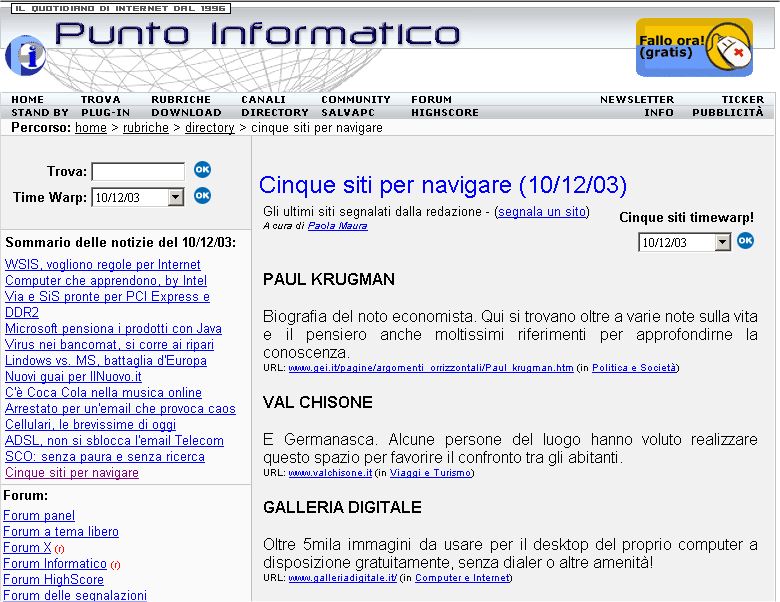This screenshot has width=780, height=602.
Task: Open 'Lindows vs. MS, battaglia d'Europa'
Action: pos(106,360)
